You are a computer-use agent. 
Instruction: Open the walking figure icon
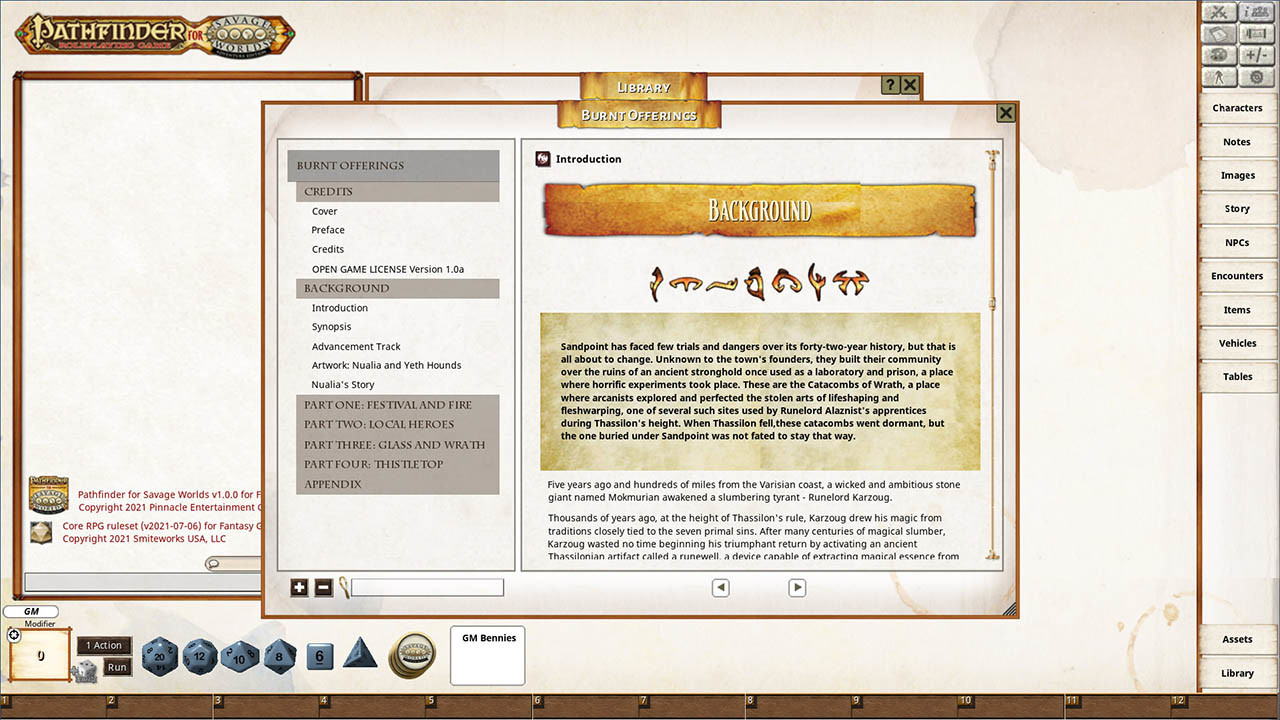[1219, 78]
